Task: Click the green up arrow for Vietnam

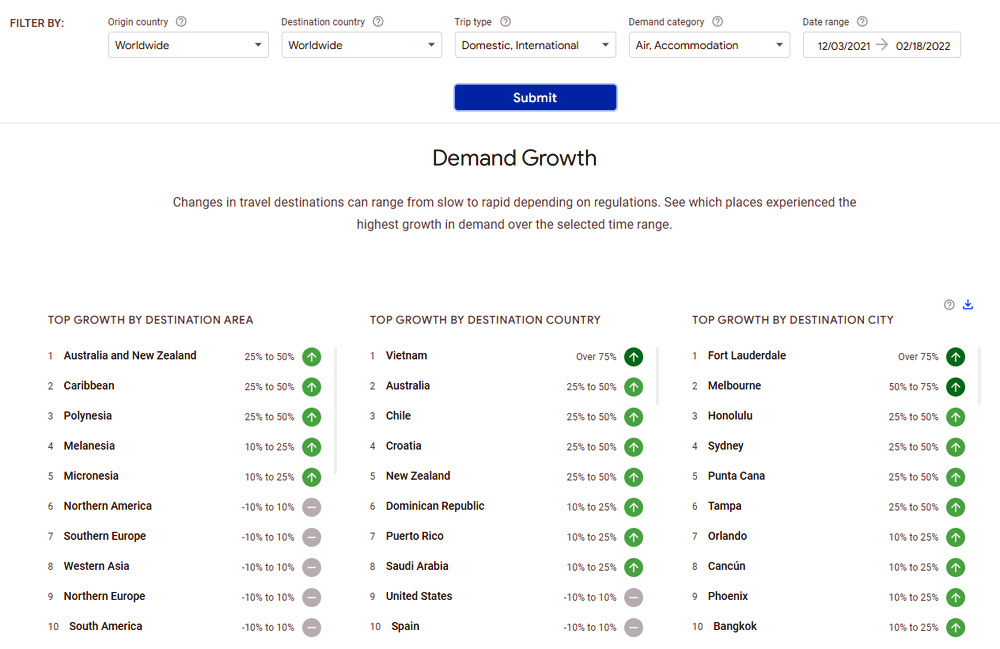Action: point(633,357)
